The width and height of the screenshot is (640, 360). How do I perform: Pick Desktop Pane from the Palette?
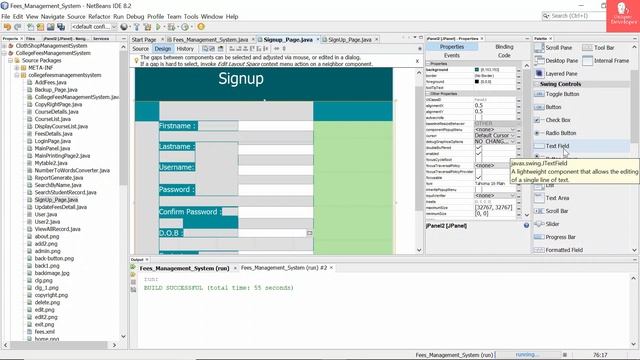click(556, 61)
